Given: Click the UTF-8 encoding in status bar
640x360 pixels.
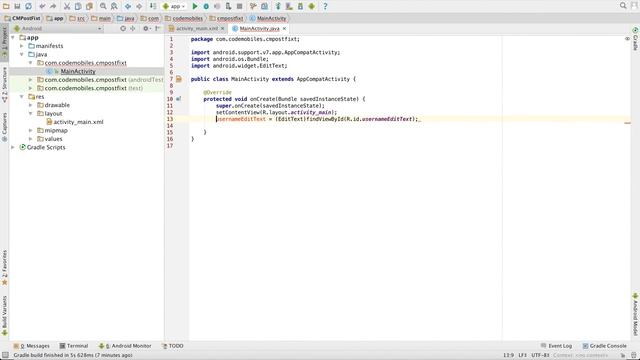Looking at the screenshot, I should (540, 356).
